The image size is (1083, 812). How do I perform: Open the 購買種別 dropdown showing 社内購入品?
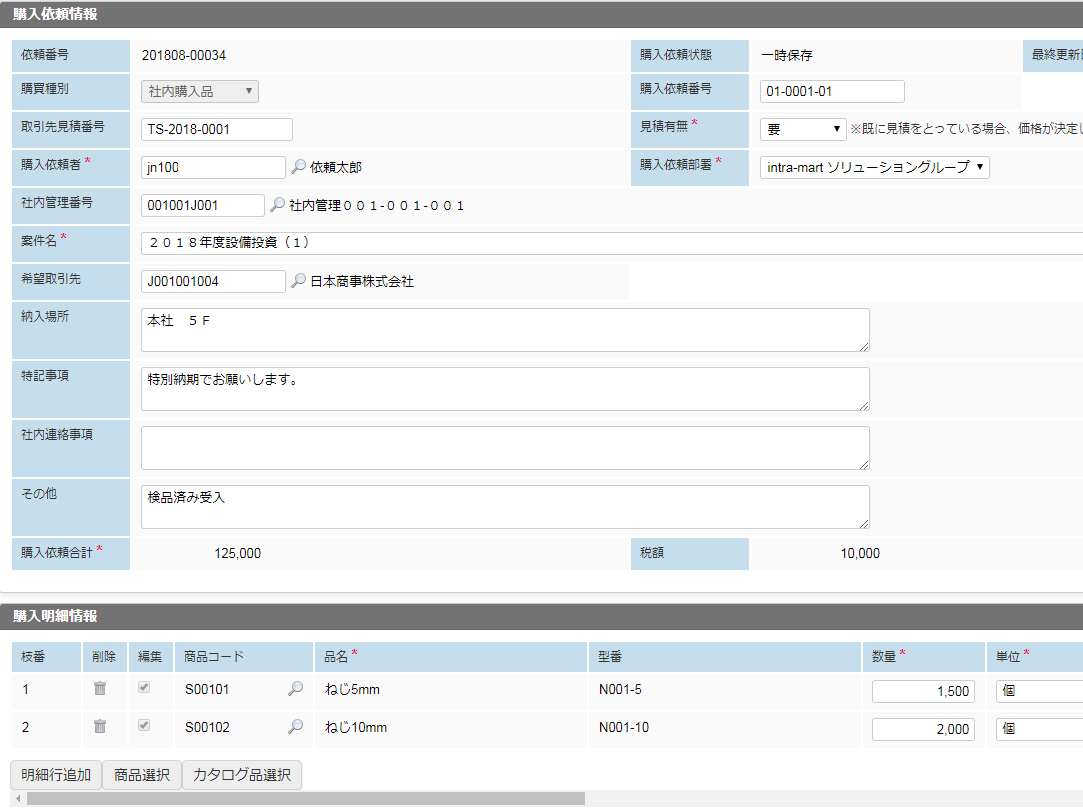(200, 91)
